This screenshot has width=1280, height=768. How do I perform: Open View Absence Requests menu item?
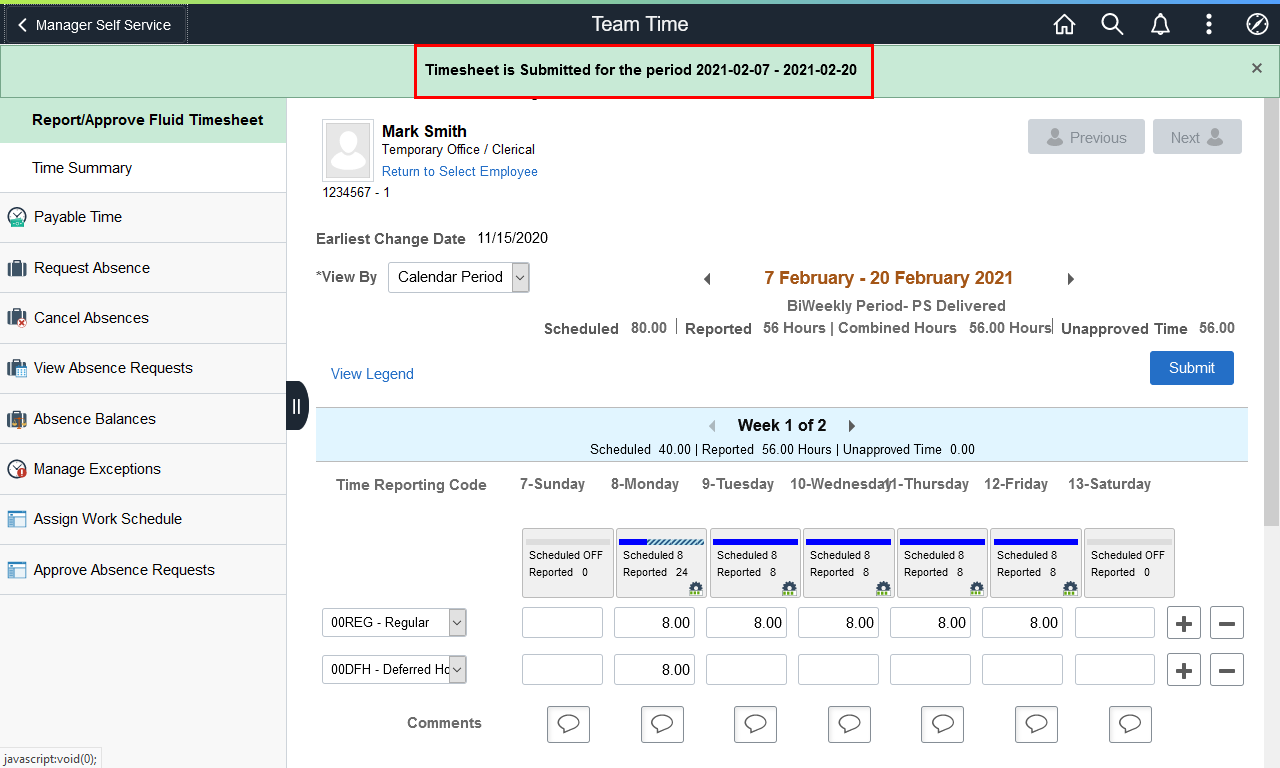(143, 368)
